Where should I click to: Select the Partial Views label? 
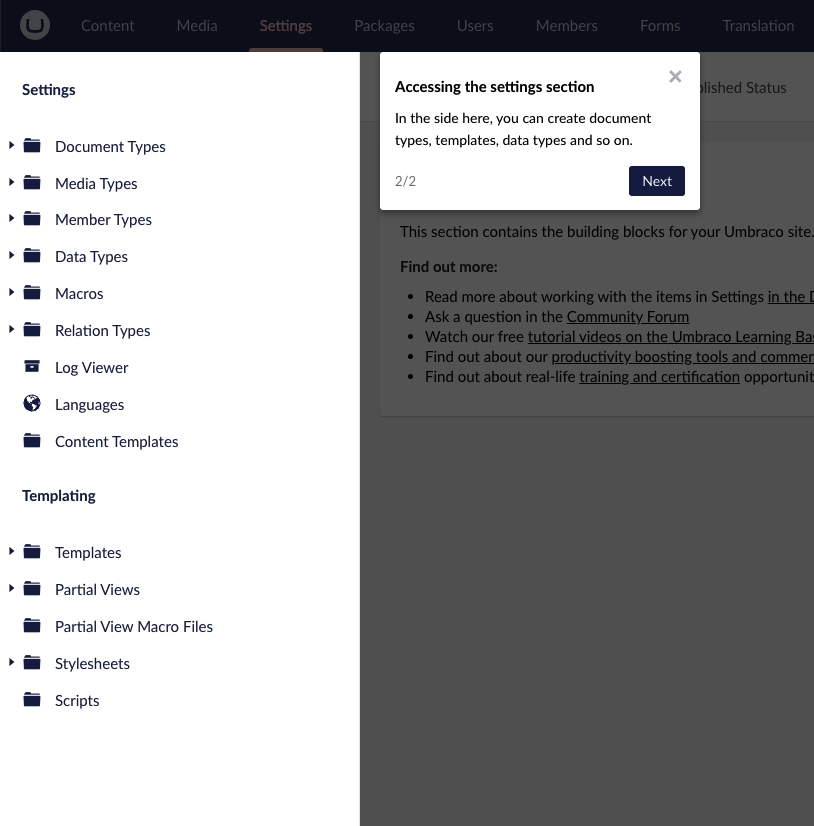(x=97, y=589)
